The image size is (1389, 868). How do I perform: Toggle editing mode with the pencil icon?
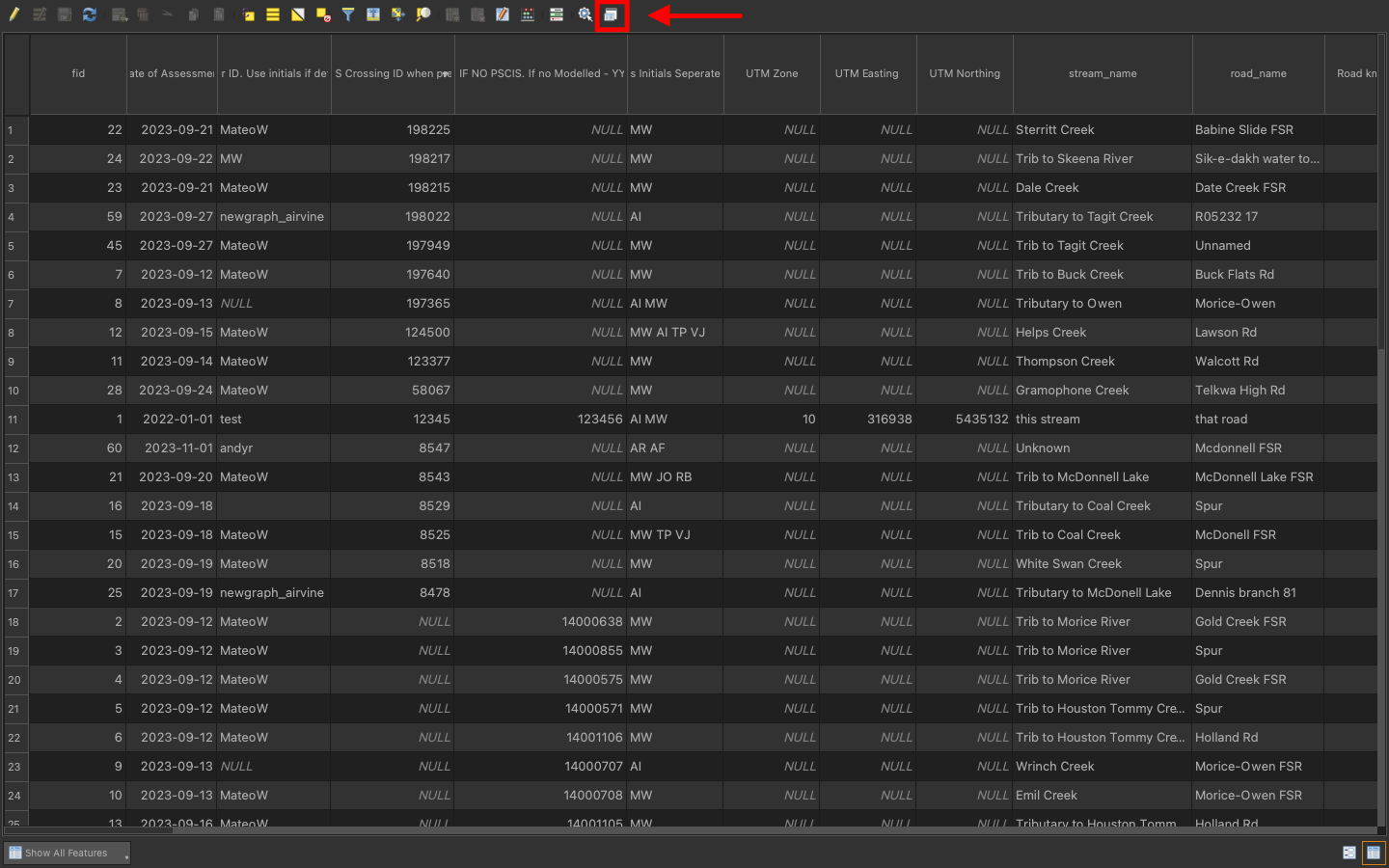(14, 14)
